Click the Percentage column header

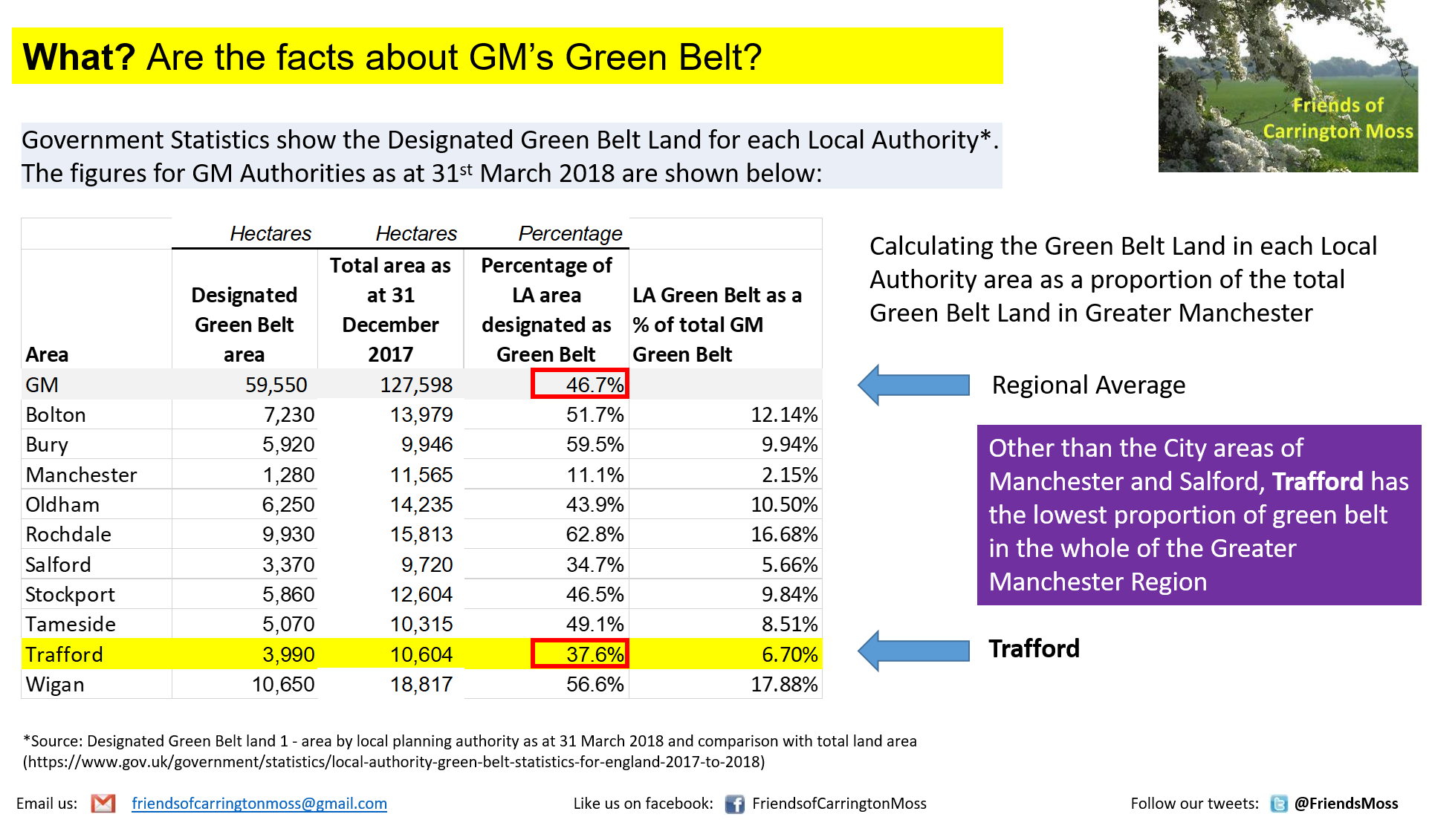(569, 233)
